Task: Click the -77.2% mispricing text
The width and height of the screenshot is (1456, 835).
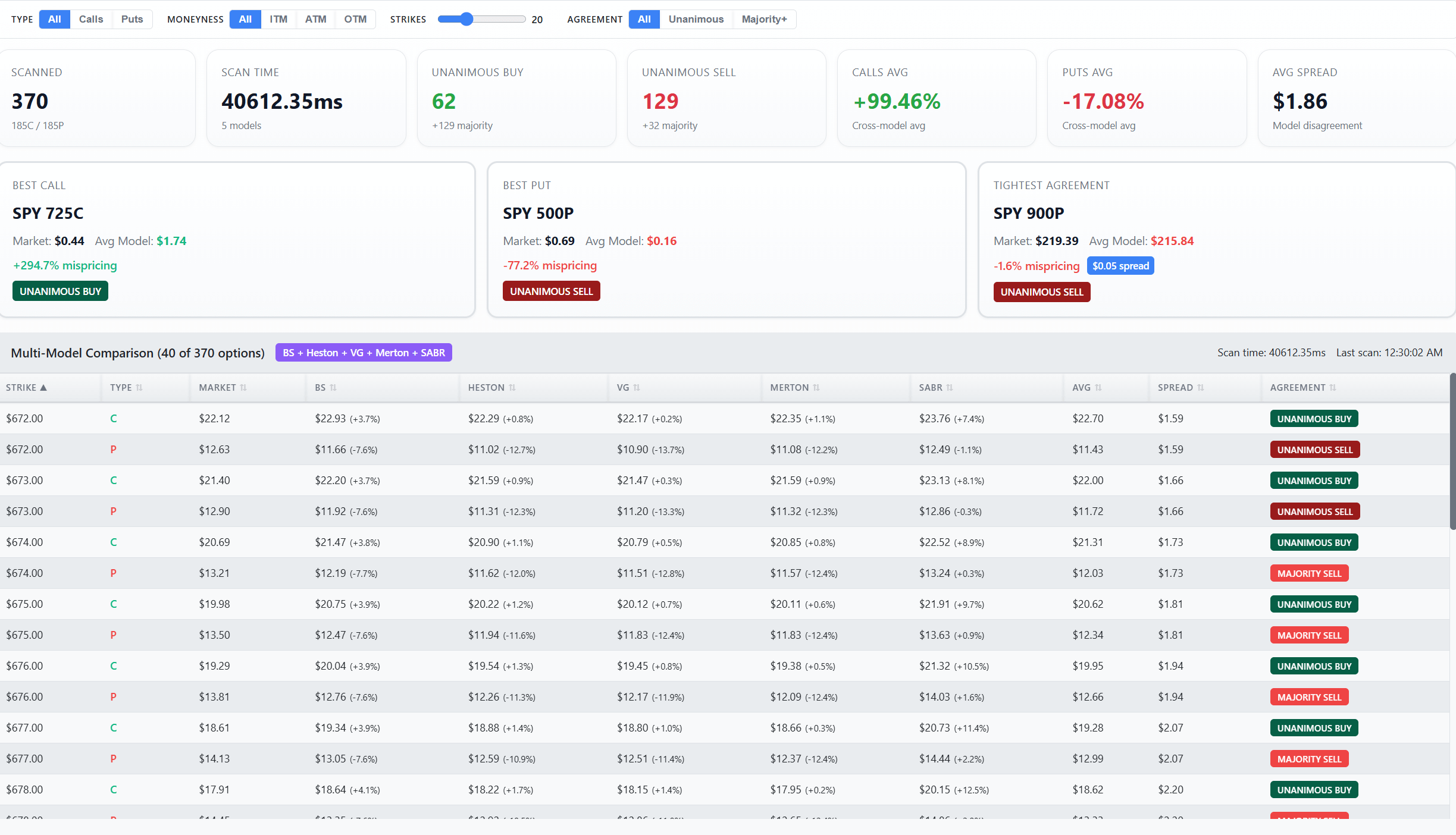Action: (550, 265)
